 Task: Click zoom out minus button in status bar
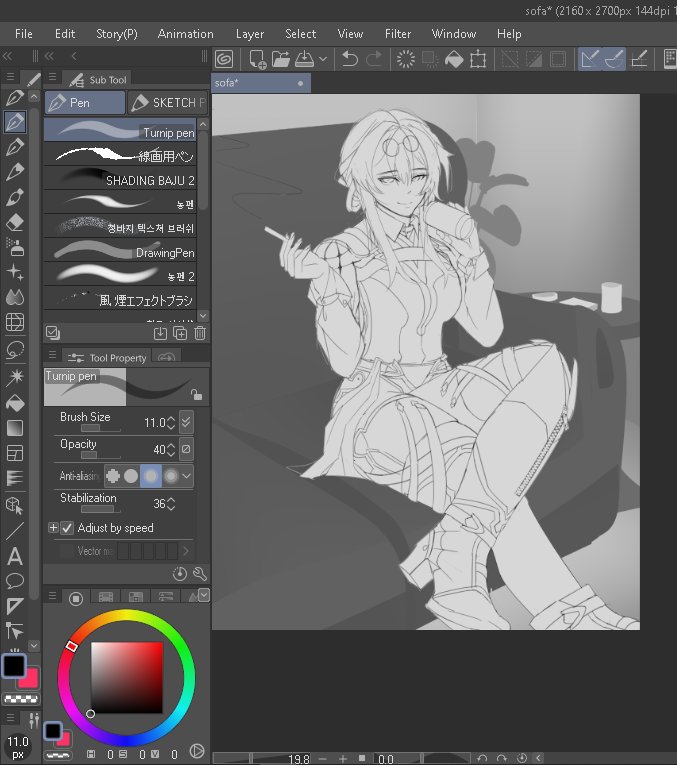pos(322,759)
